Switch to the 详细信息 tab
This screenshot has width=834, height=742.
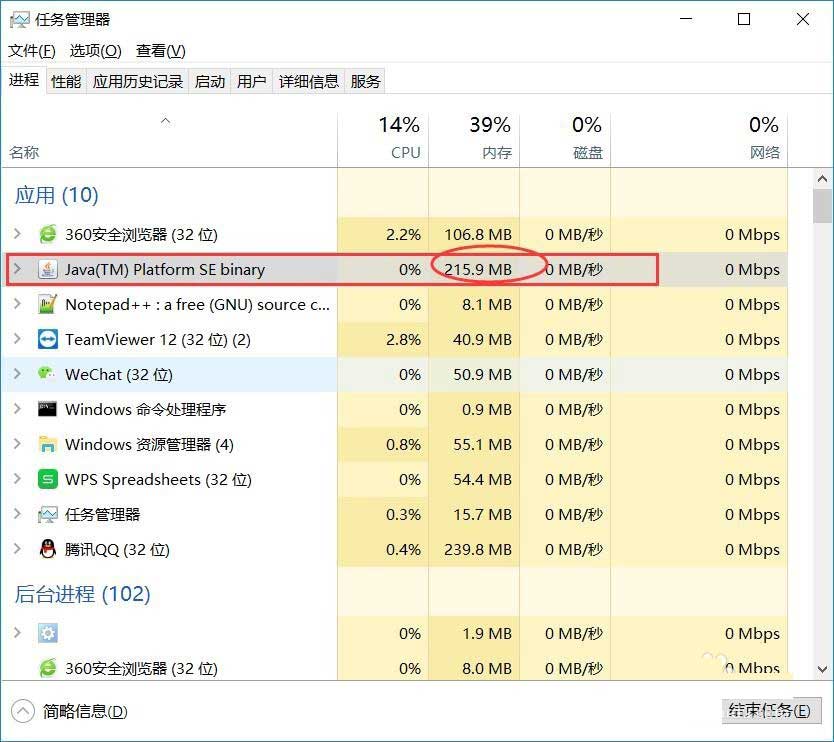point(308,81)
